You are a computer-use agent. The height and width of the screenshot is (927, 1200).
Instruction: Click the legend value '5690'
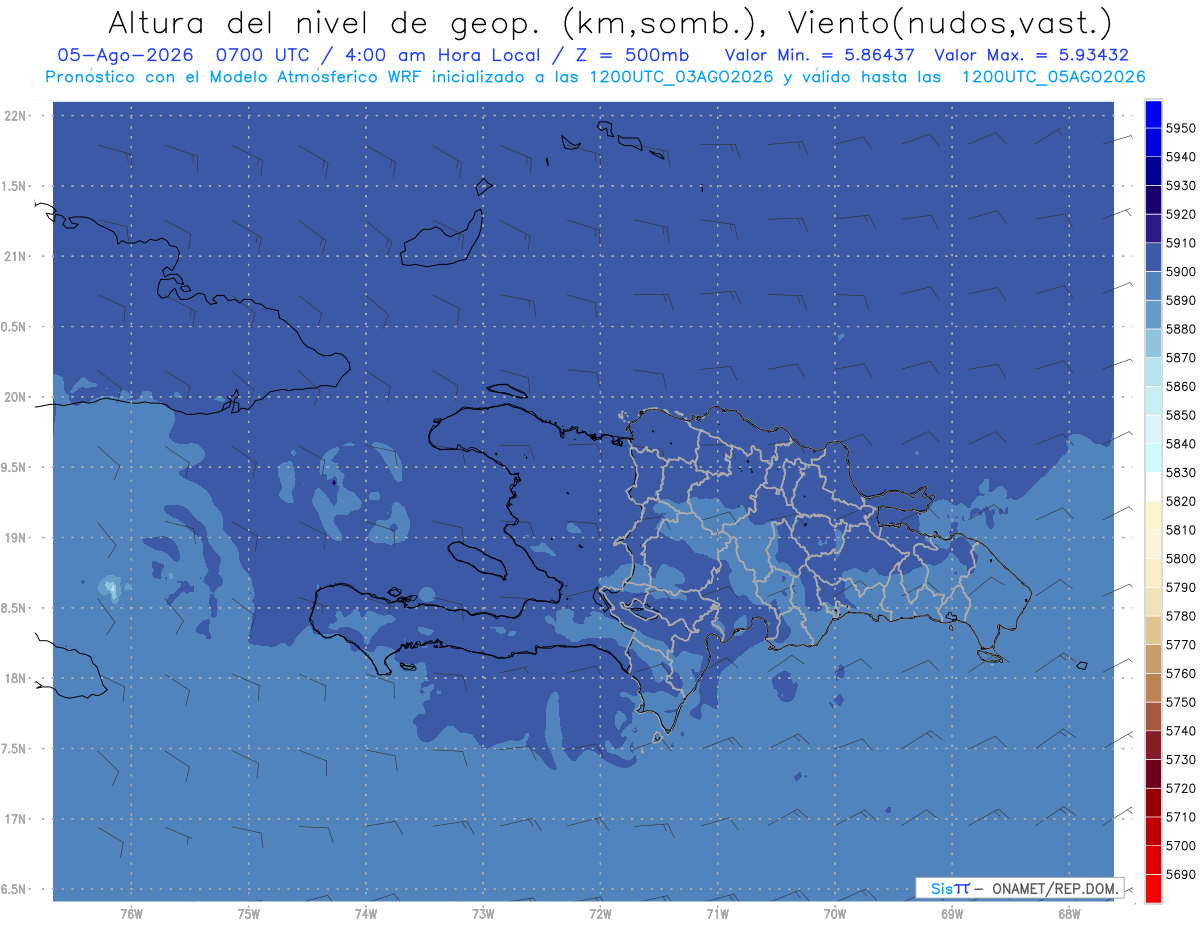pyautogui.click(x=1180, y=874)
